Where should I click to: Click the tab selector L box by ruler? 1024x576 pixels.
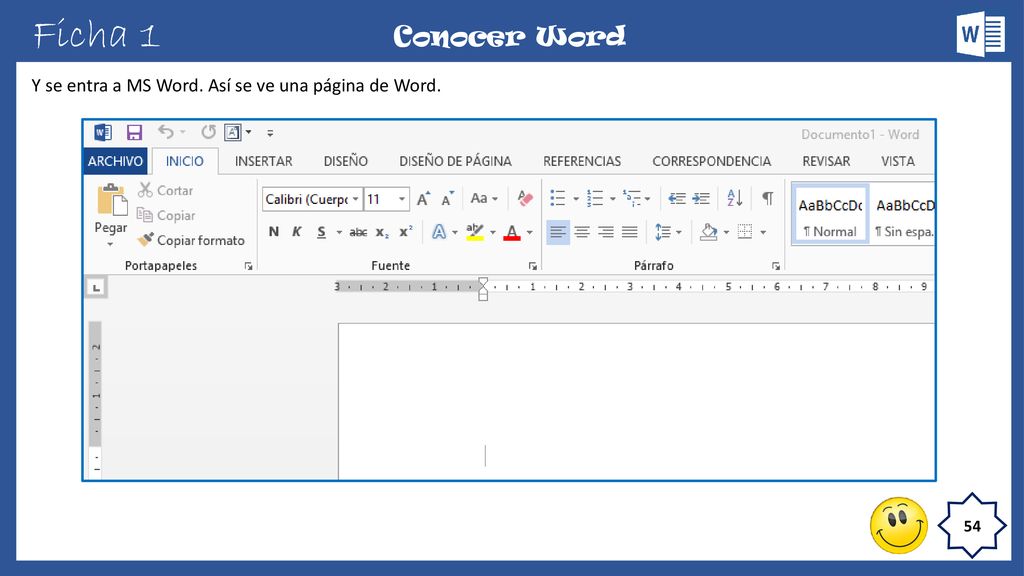[x=97, y=287]
